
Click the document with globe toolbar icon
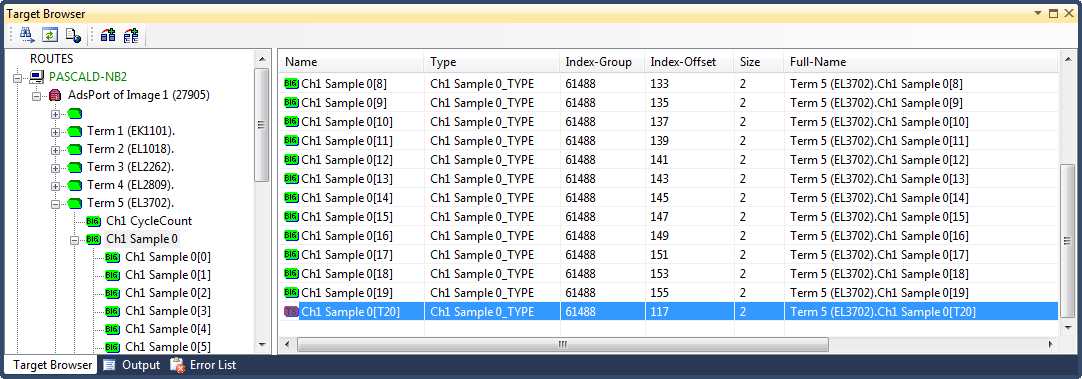pos(72,35)
